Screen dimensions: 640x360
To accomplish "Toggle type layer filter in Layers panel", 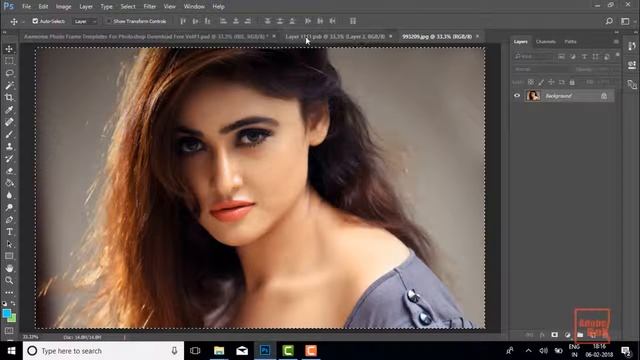I will [x=584, y=56].
